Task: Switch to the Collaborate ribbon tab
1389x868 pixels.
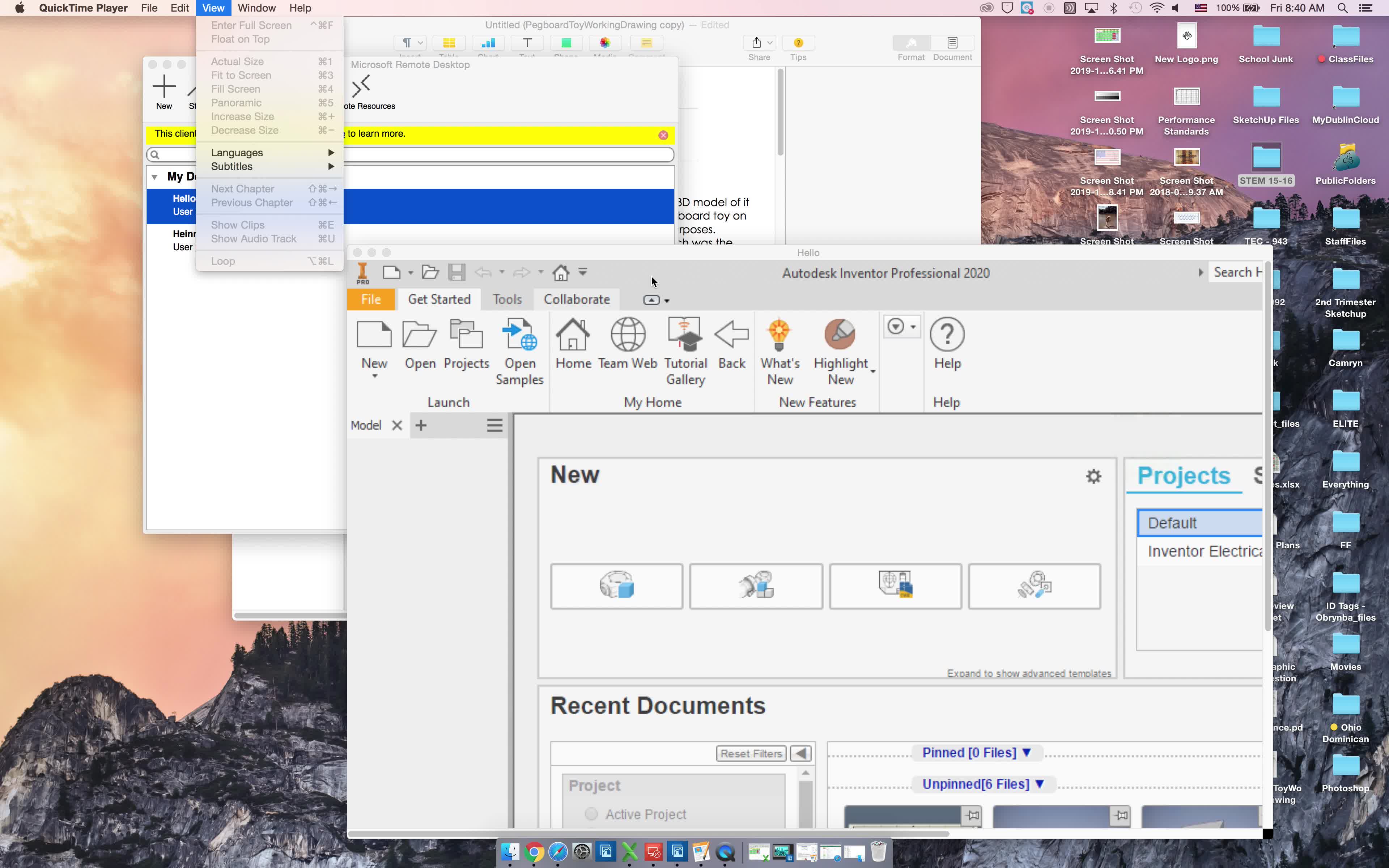Action: pyautogui.click(x=576, y=299)
